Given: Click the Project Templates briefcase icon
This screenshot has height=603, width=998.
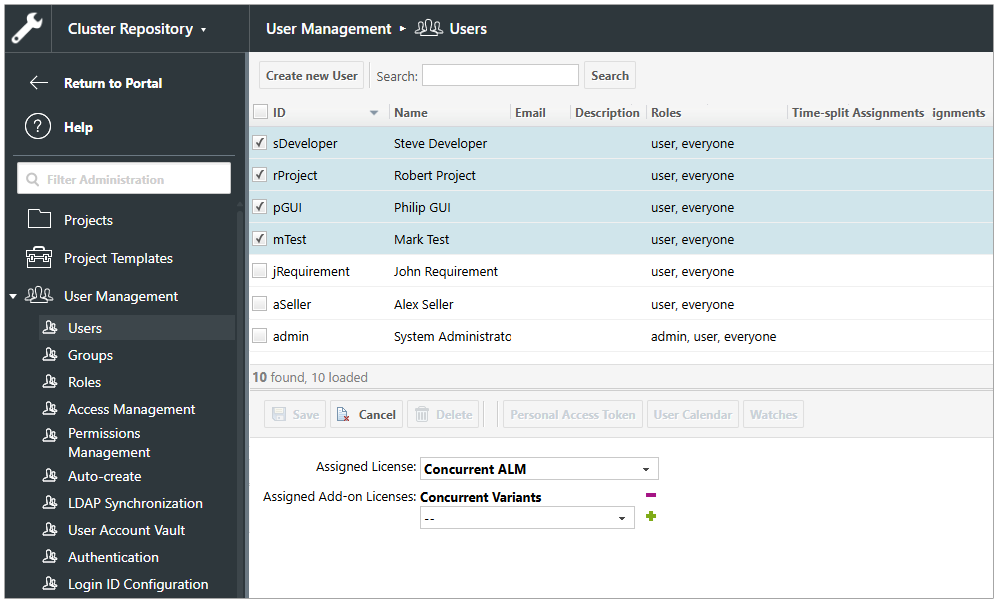Looking at the screenshot, I should point(39,258).
